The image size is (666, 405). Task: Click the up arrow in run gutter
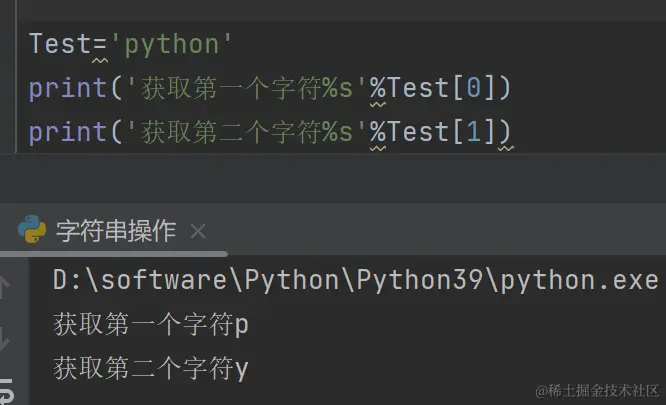click(6, 286)
